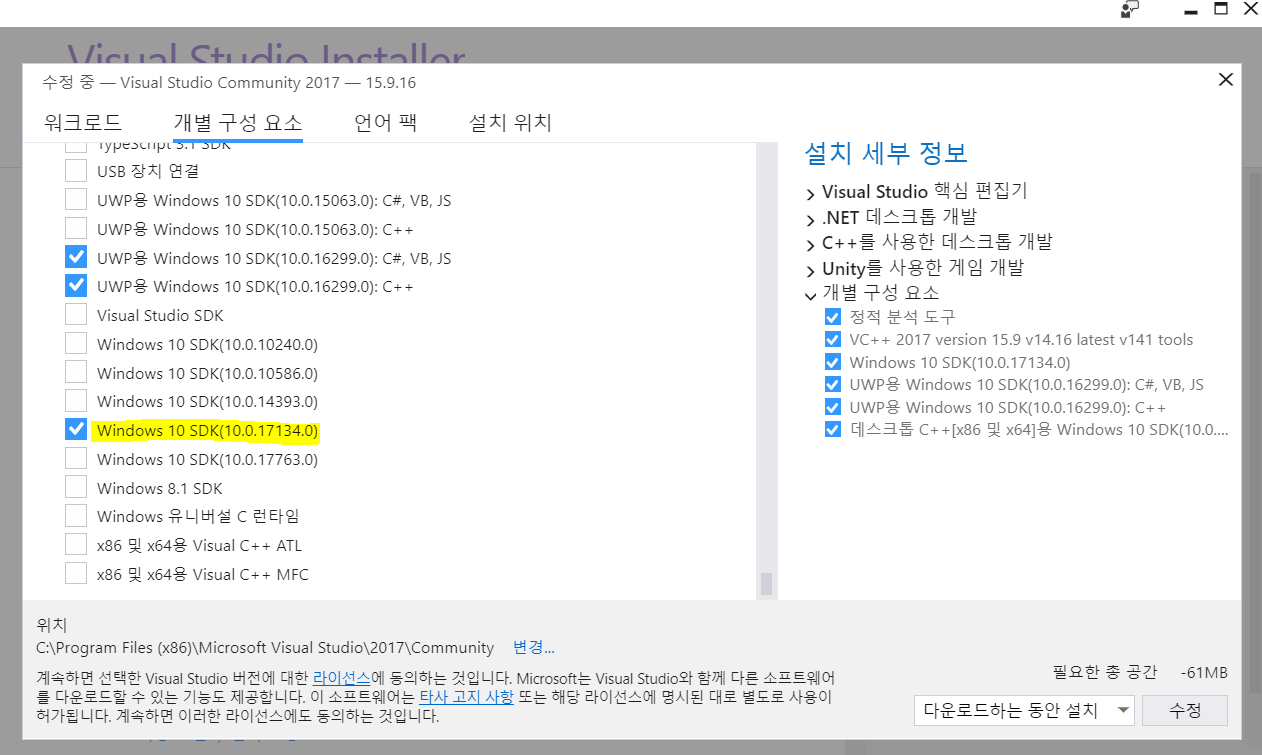Toggle USB 장치 연결 checkbox

[x=76, y=171]
